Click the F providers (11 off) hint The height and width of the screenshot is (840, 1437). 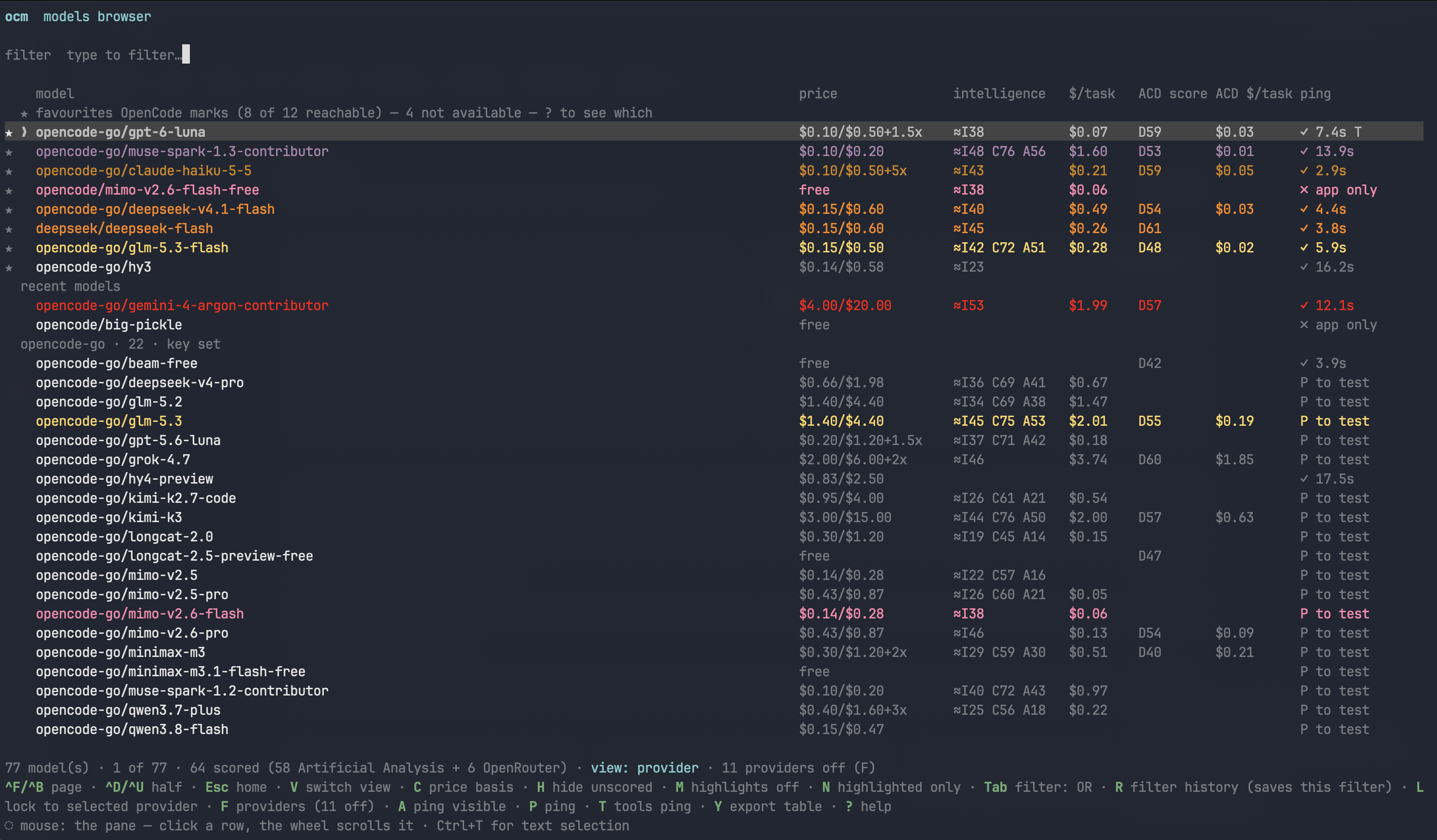point(297,806)
